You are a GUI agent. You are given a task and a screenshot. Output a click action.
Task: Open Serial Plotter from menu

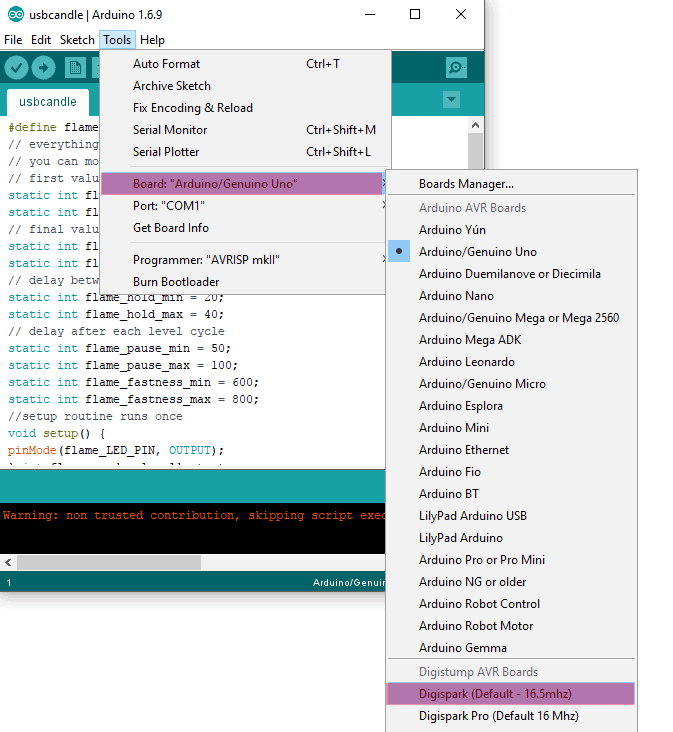tap(245, 151)
